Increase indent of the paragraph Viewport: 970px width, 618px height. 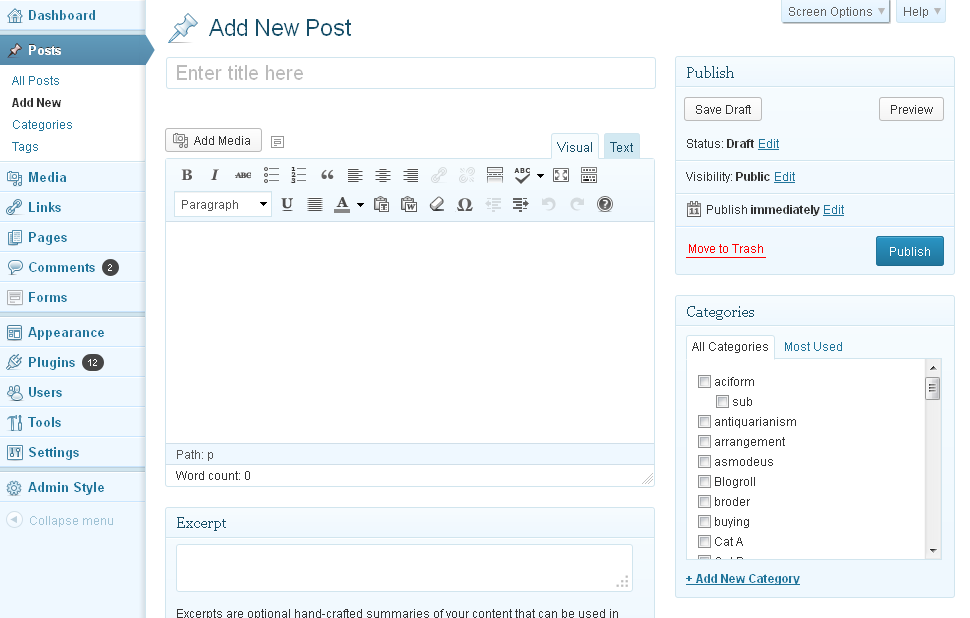tap(521, 204)
